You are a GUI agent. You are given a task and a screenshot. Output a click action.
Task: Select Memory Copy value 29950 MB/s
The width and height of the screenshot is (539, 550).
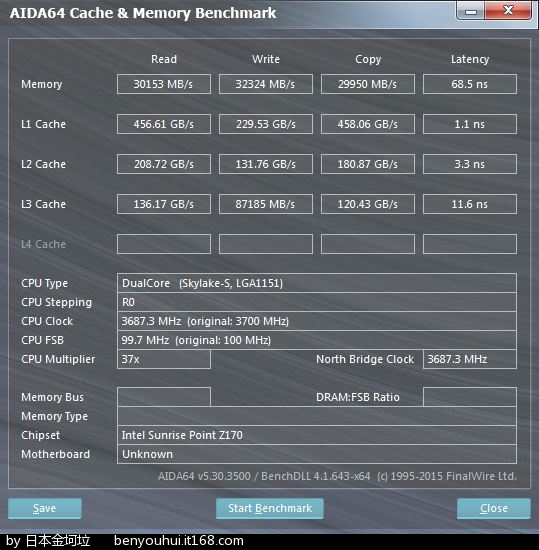click(368, 84)
